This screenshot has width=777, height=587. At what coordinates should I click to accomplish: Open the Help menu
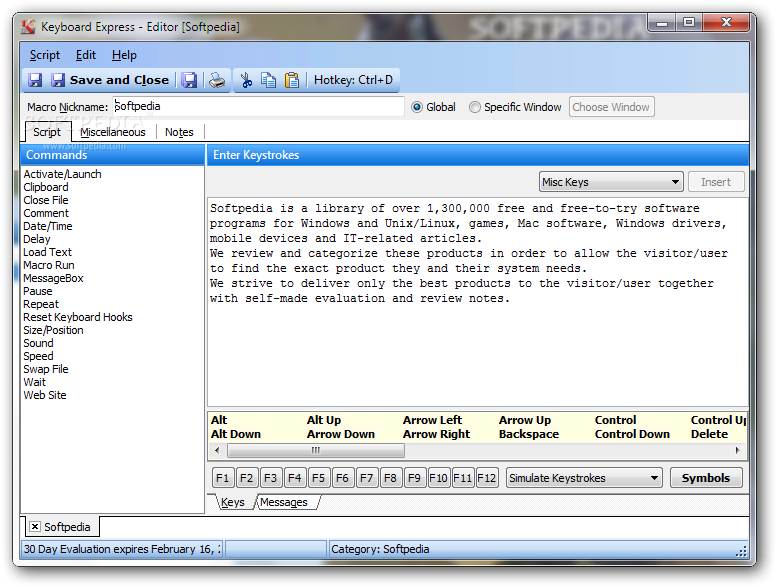click(124, 55)
